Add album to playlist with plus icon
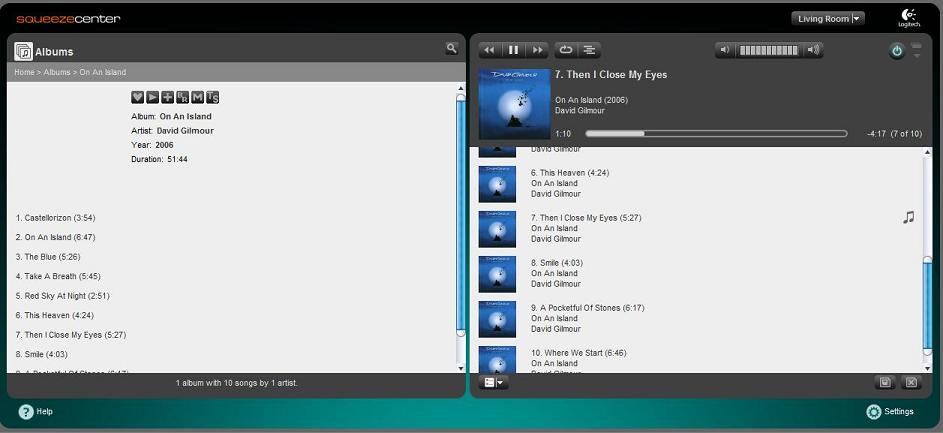The image size is (943, 433). tap(168, 97)
